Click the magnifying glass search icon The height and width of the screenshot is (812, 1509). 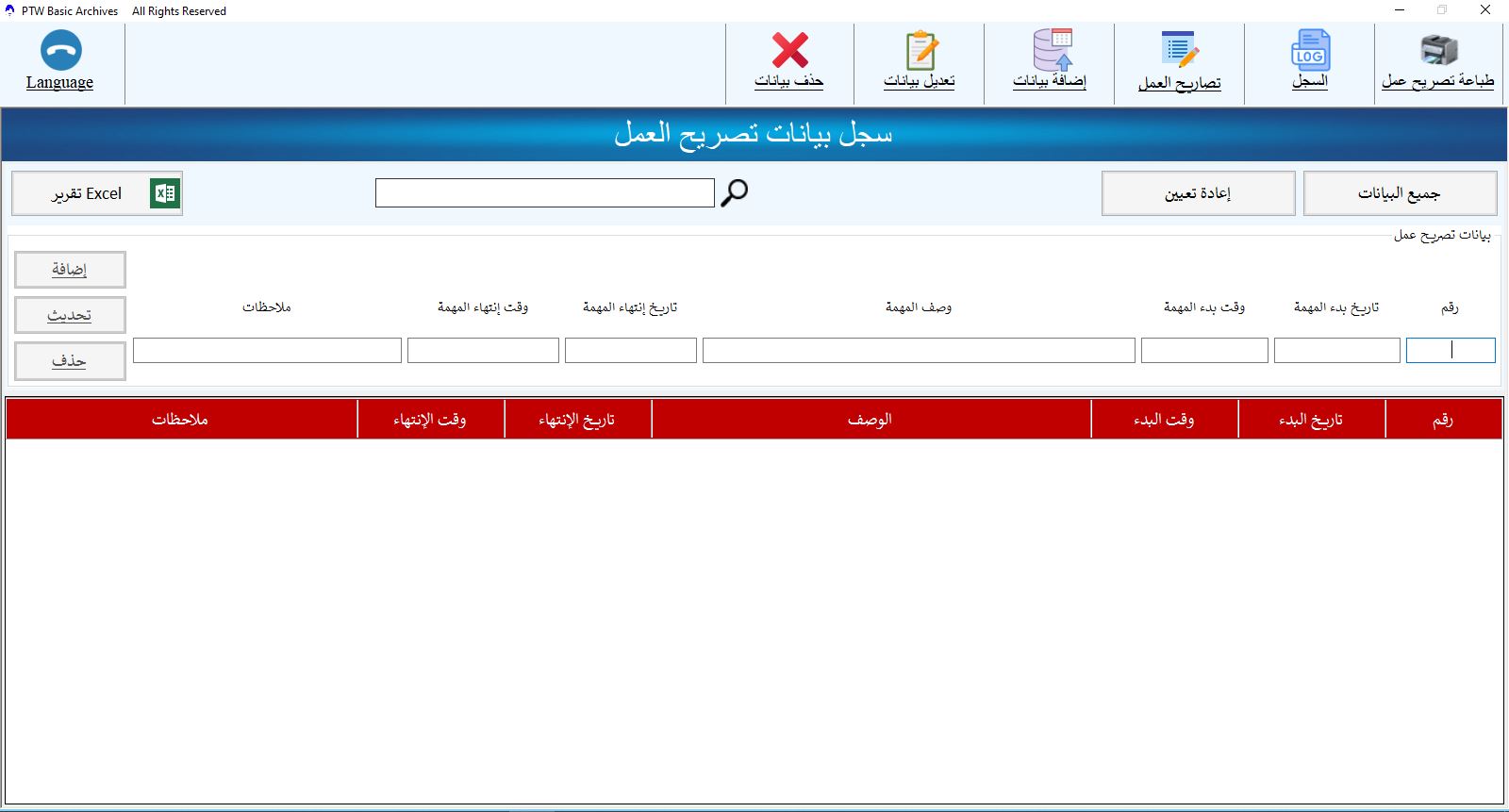tap(734, 192)
